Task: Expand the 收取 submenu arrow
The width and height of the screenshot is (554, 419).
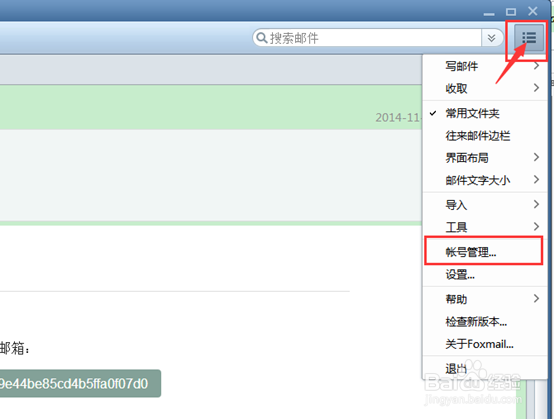Action: click(x=536, y=88)
